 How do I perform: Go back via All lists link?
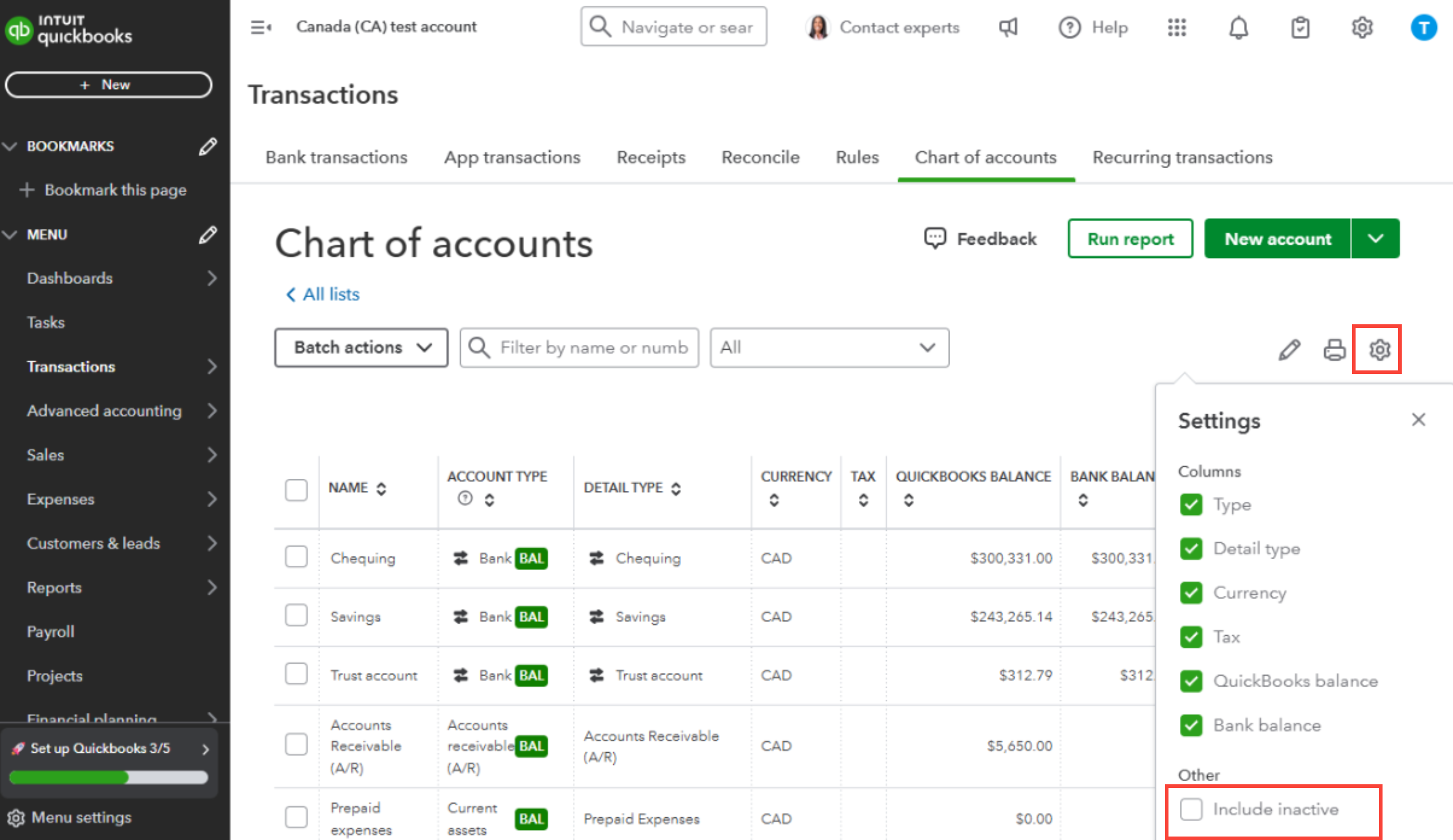click(x=323, y=294)
